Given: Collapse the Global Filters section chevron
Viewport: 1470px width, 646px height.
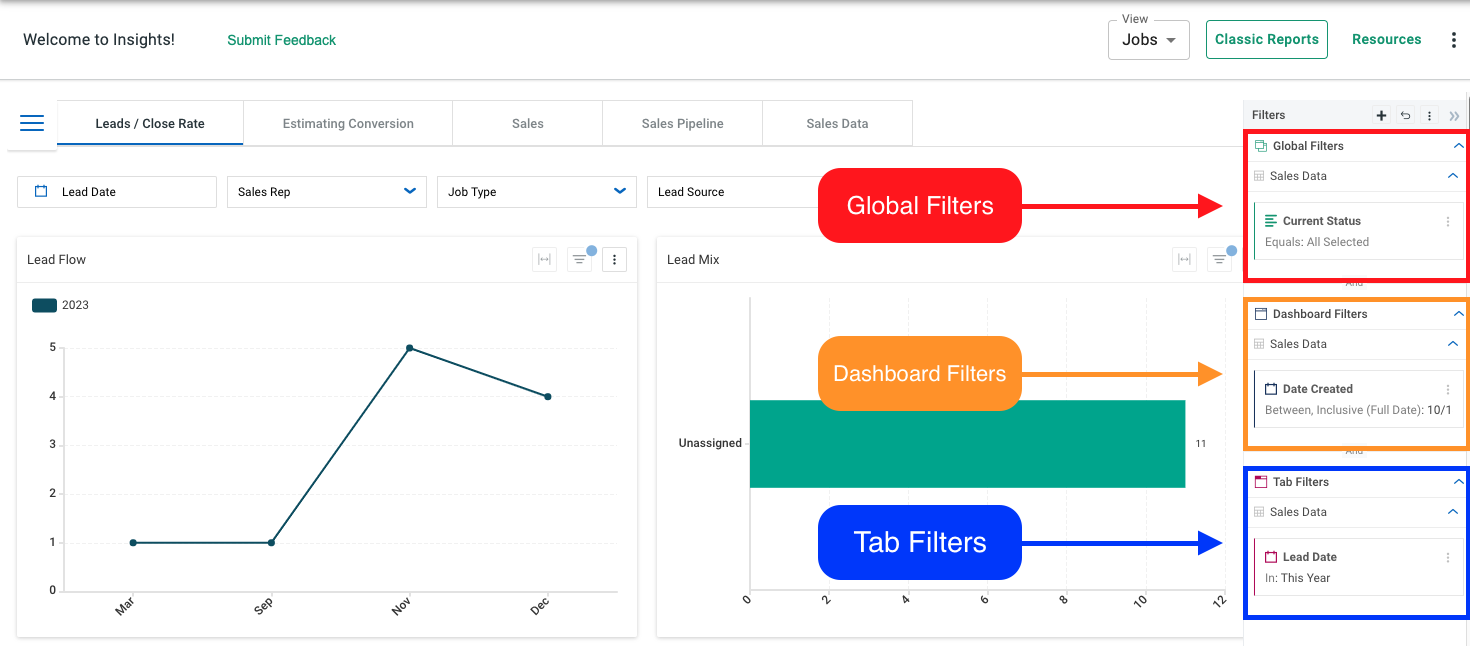Looking at the screenshot, I should point(1458,146).
